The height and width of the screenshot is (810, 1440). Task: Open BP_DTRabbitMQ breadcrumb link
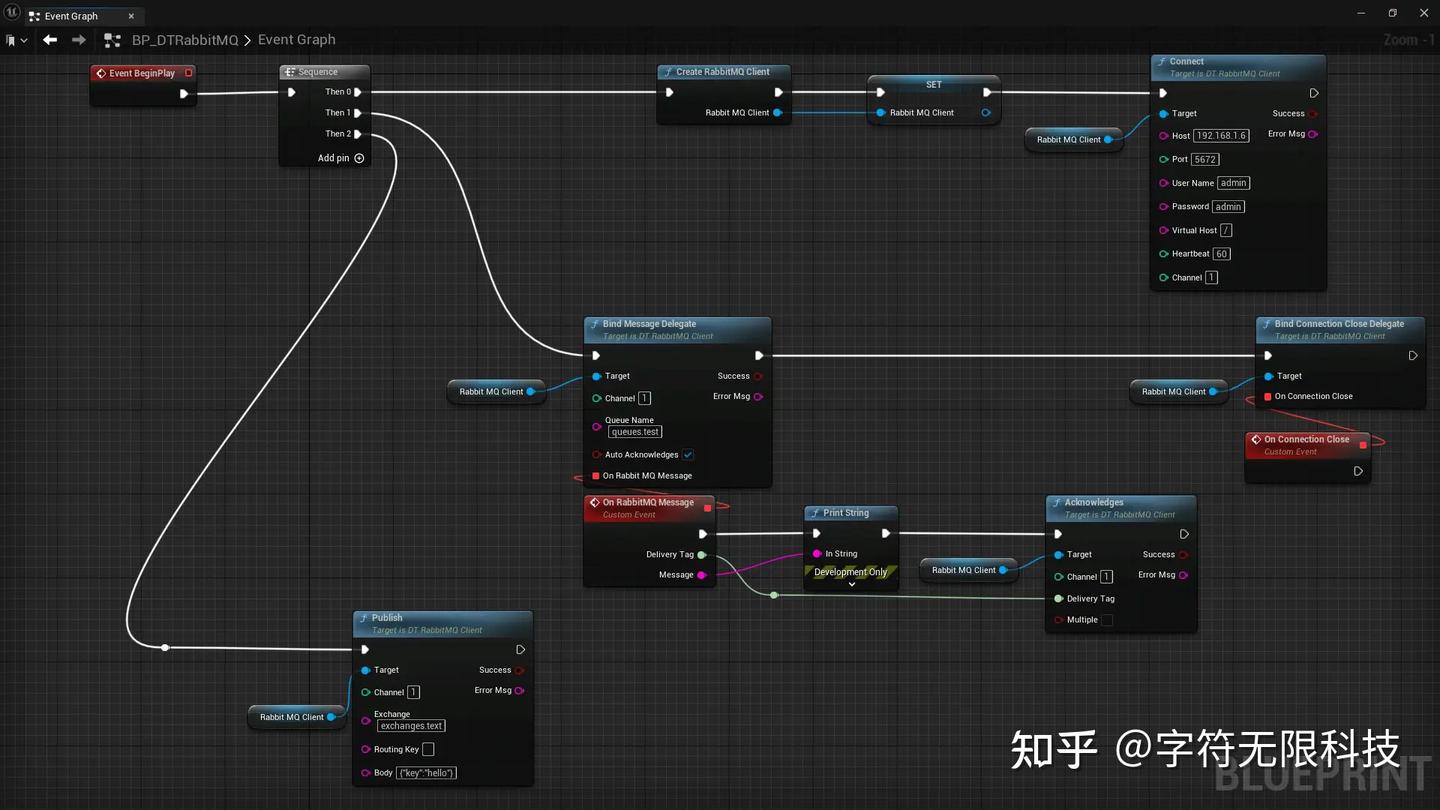click(x=185, y=40)
